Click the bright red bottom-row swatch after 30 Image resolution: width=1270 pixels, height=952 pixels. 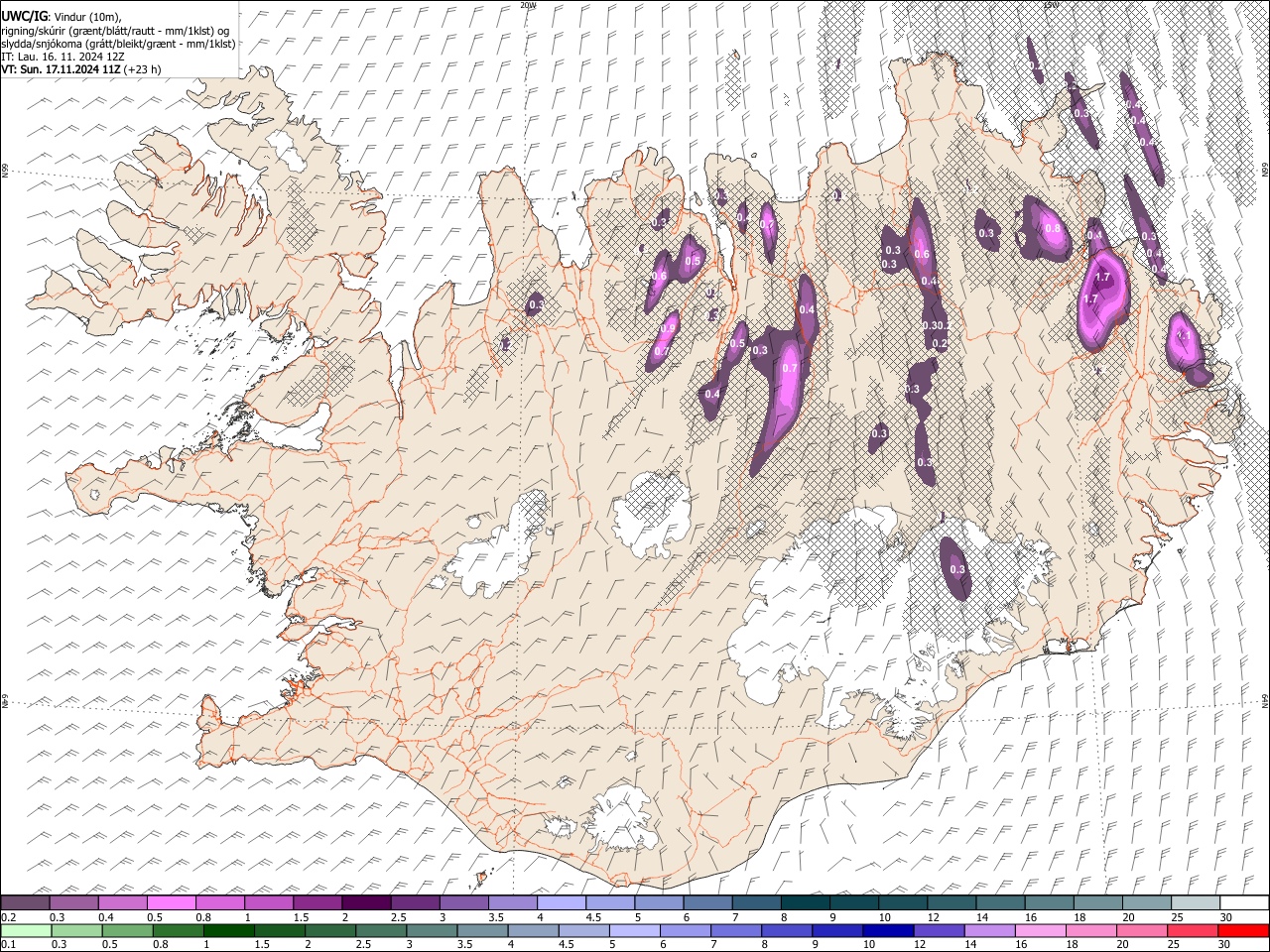click(x=1243, y=930)
